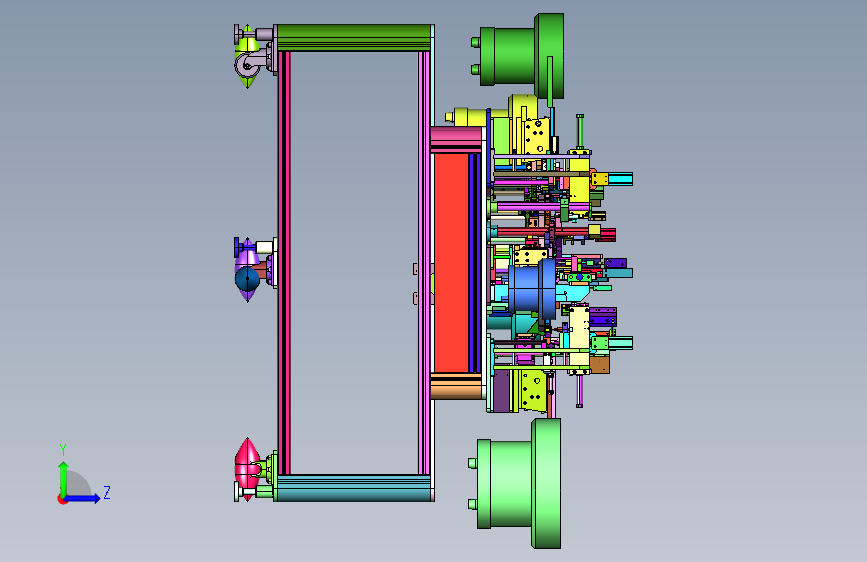Select the pink caster at the bottom-left
Image resolution: width=867 pixels, height=562 pixels.
pos(247,468)
